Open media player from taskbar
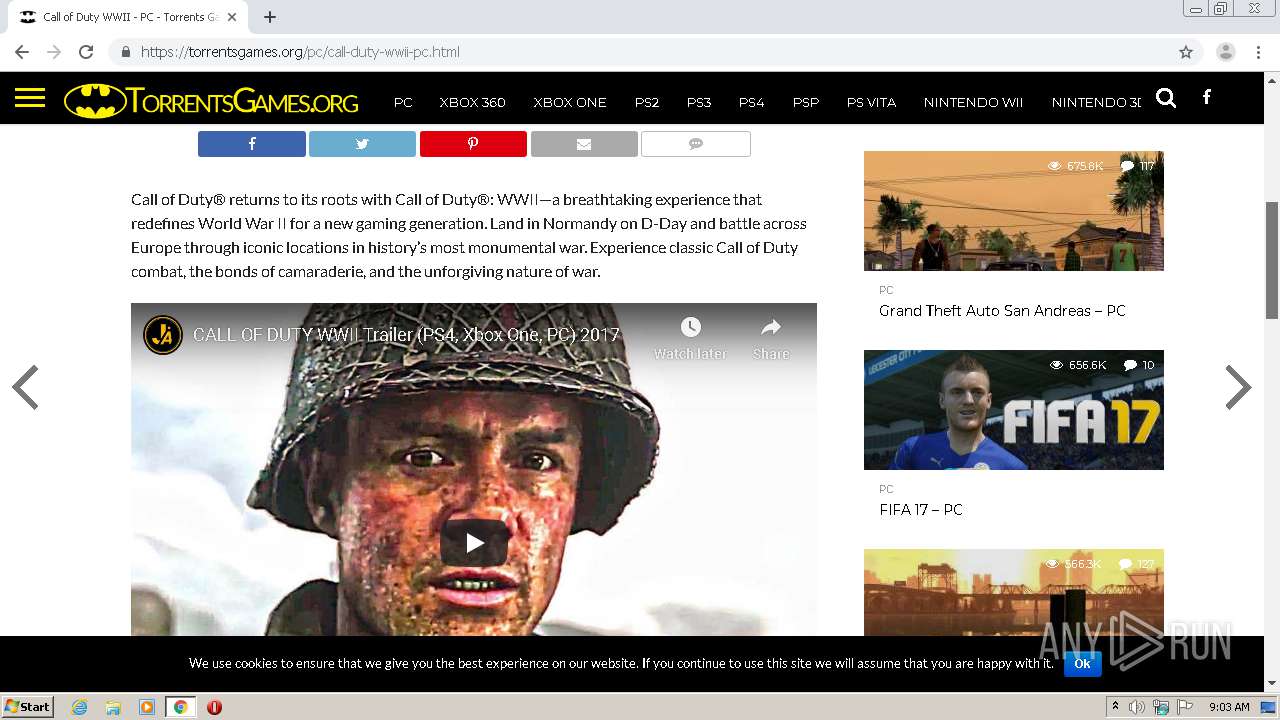The width and height of the screenshot is (1280, 720). (147, 707)
